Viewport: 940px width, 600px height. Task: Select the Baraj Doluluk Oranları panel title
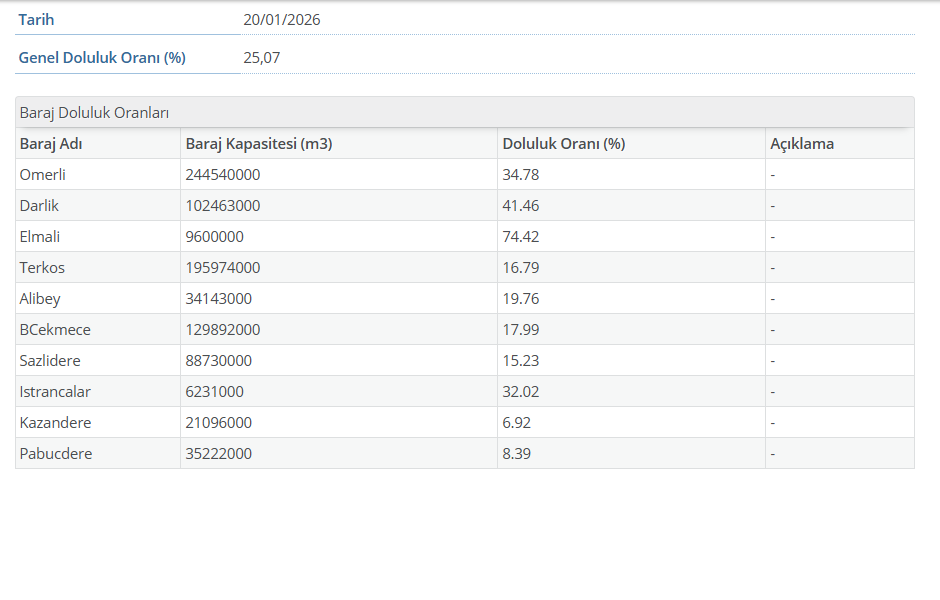[94, 113]
